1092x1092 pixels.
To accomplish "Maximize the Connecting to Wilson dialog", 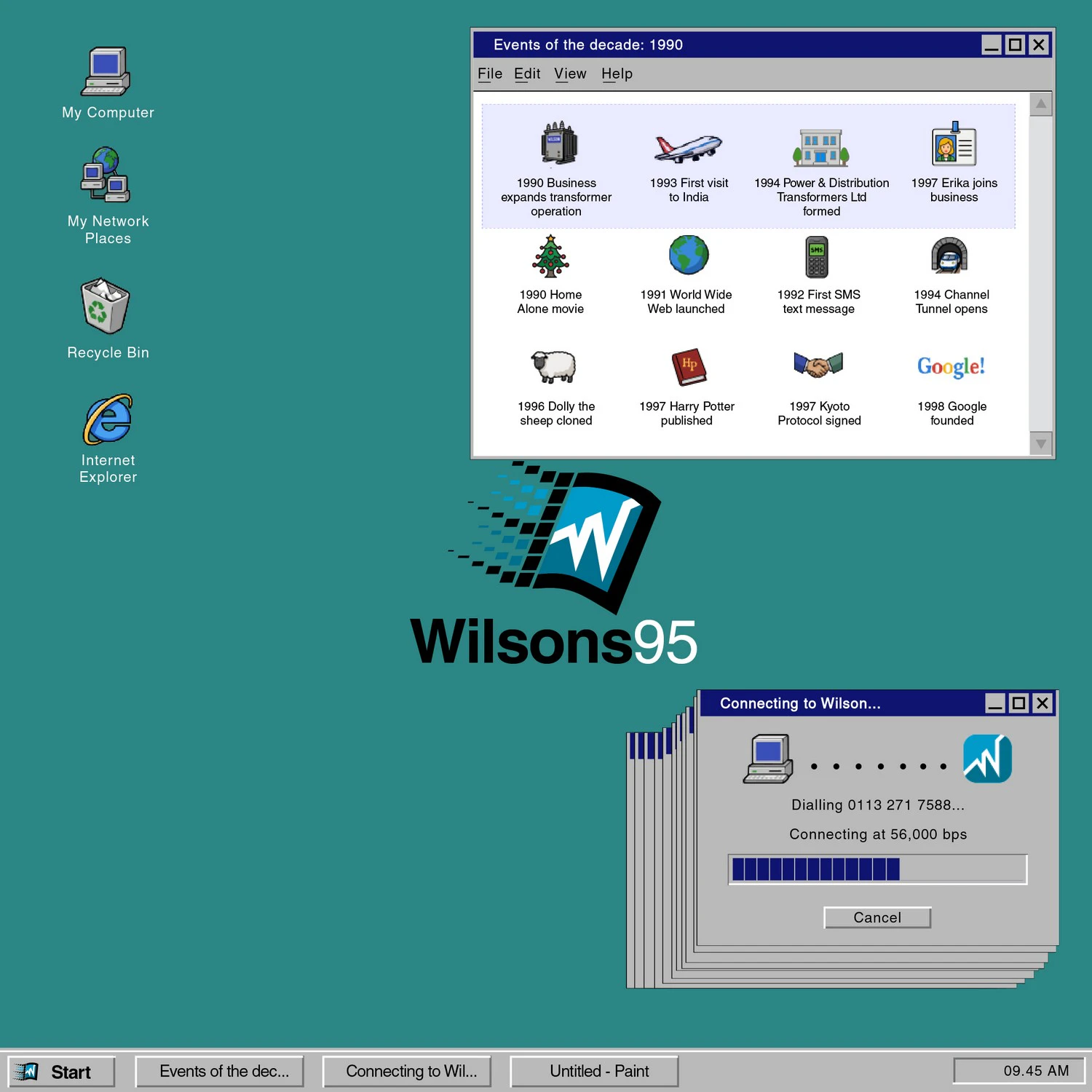I will tap(1019, 703).
